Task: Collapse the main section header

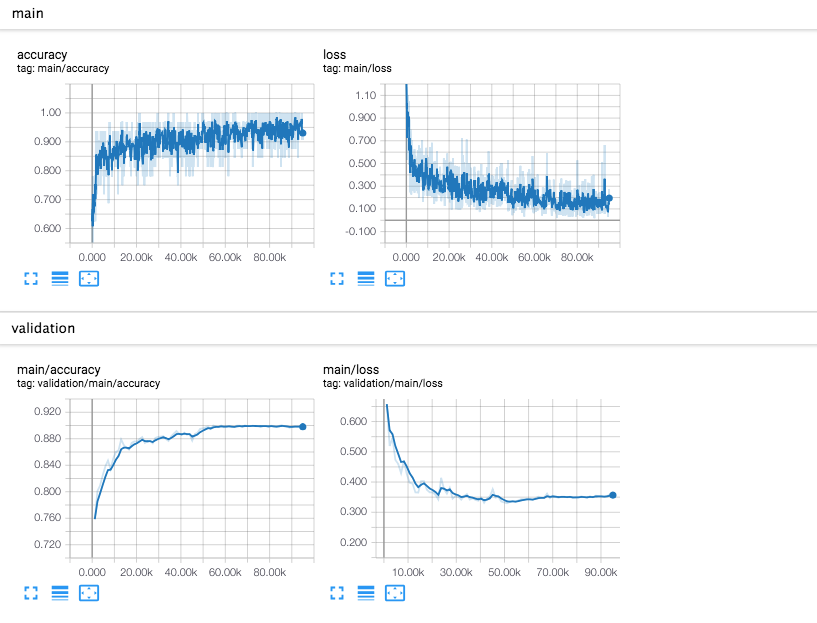Action: pyautogui.click(x=27, y=13)
